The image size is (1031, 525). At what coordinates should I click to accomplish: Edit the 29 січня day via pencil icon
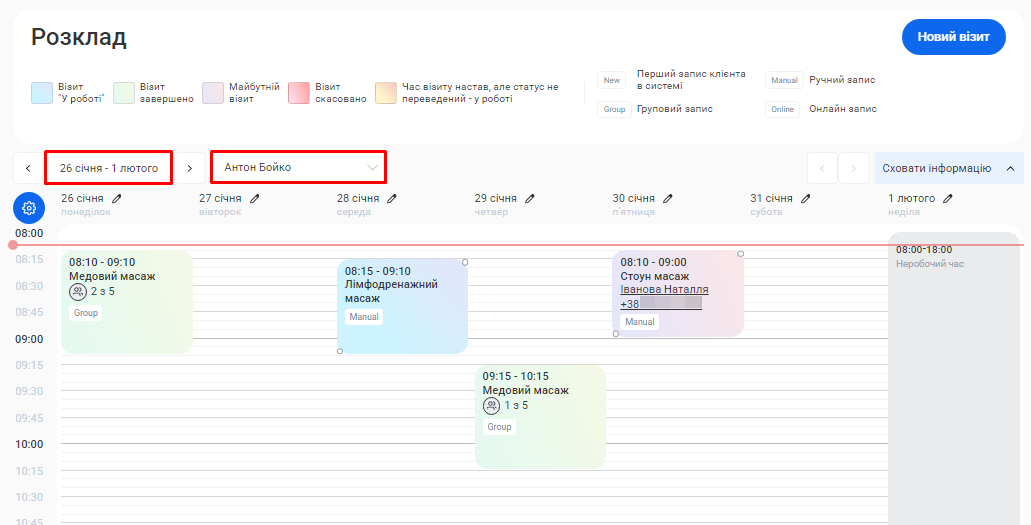click(530, 199)
